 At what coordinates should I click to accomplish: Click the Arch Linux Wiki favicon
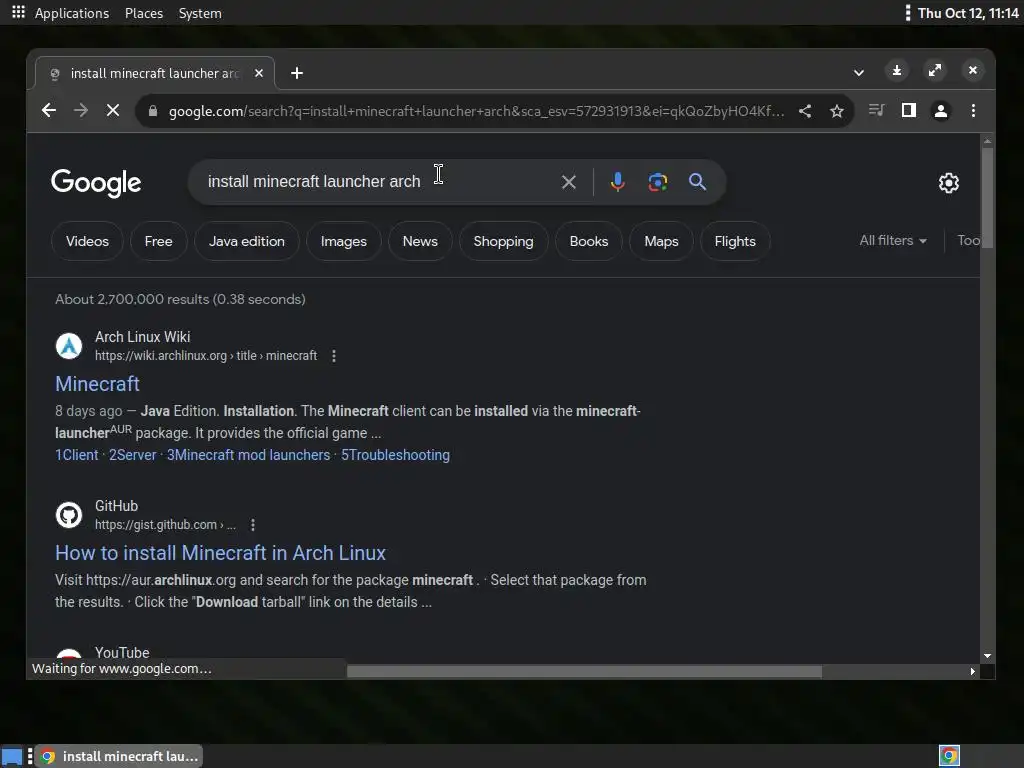pos(69,346)
